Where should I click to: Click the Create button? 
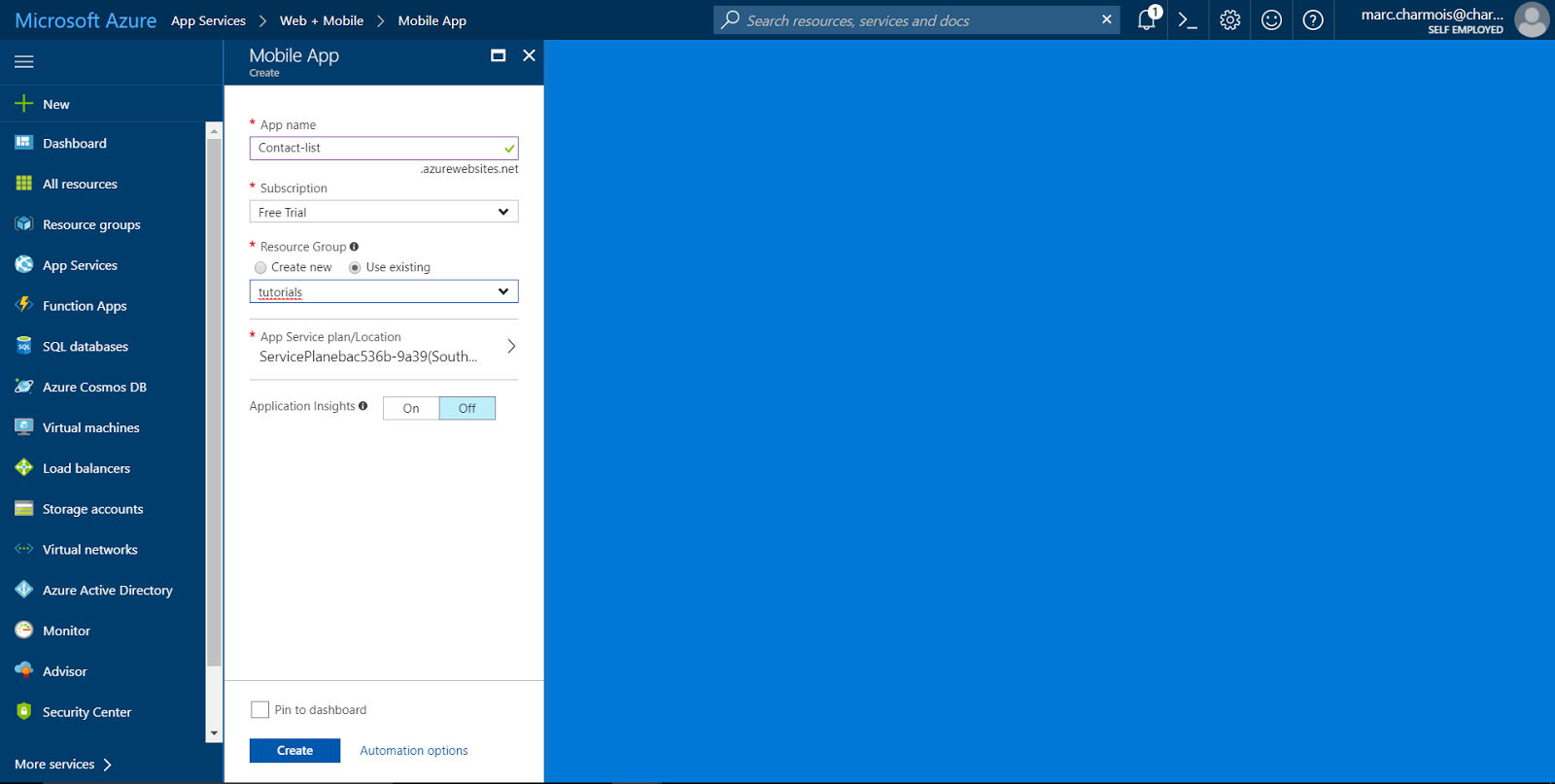[294, 750]
